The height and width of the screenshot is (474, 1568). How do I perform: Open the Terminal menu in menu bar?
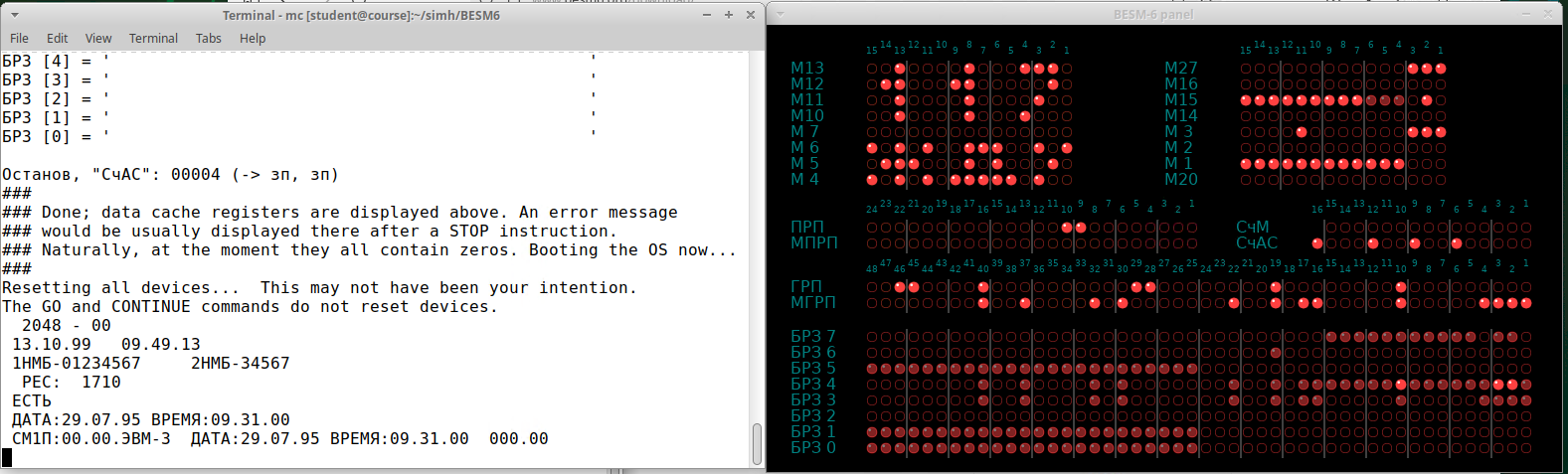pyautogui.click(x=153, y=39)
